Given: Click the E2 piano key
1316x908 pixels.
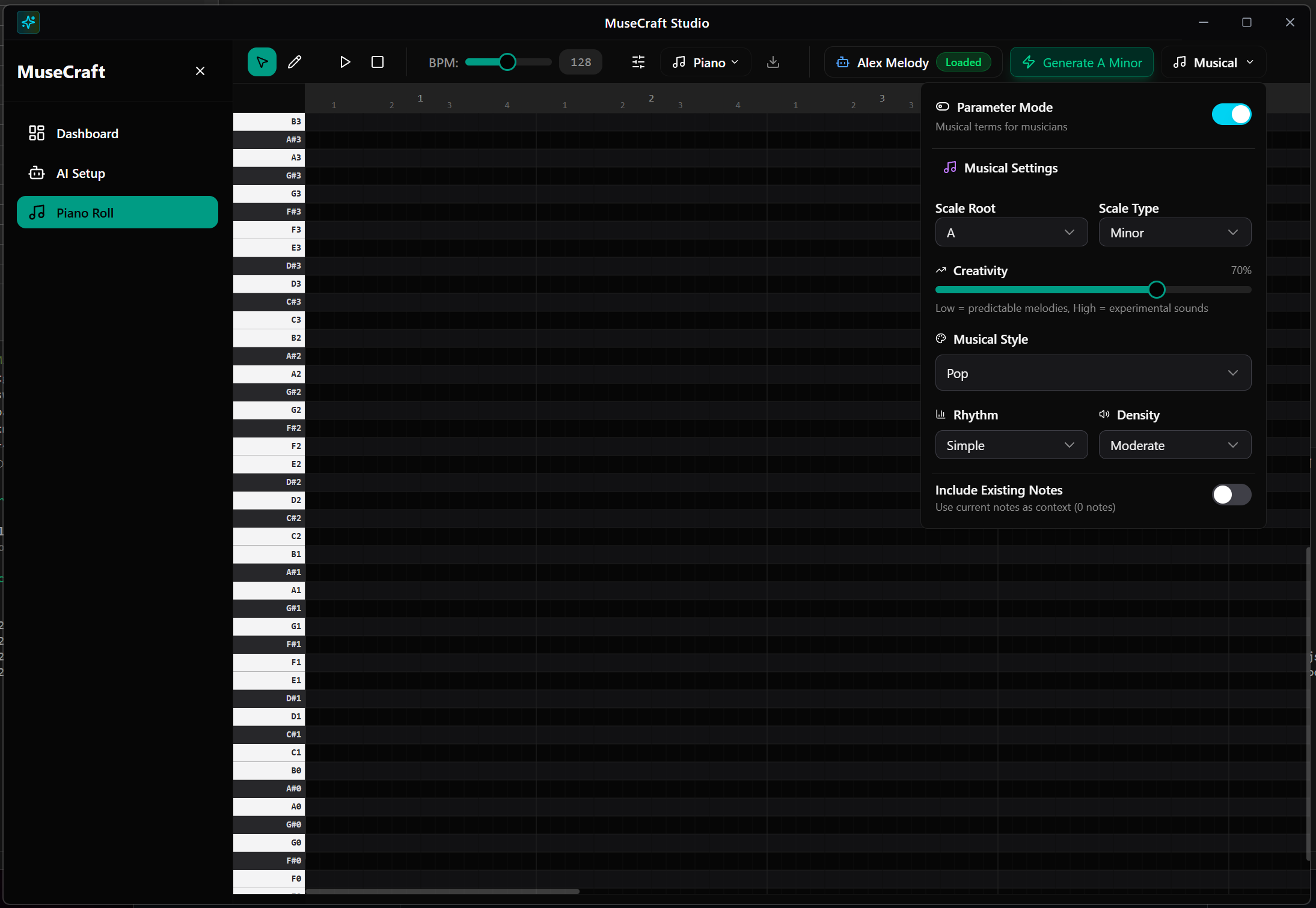Looking at the screenshot, I should [x=269, y=464].
